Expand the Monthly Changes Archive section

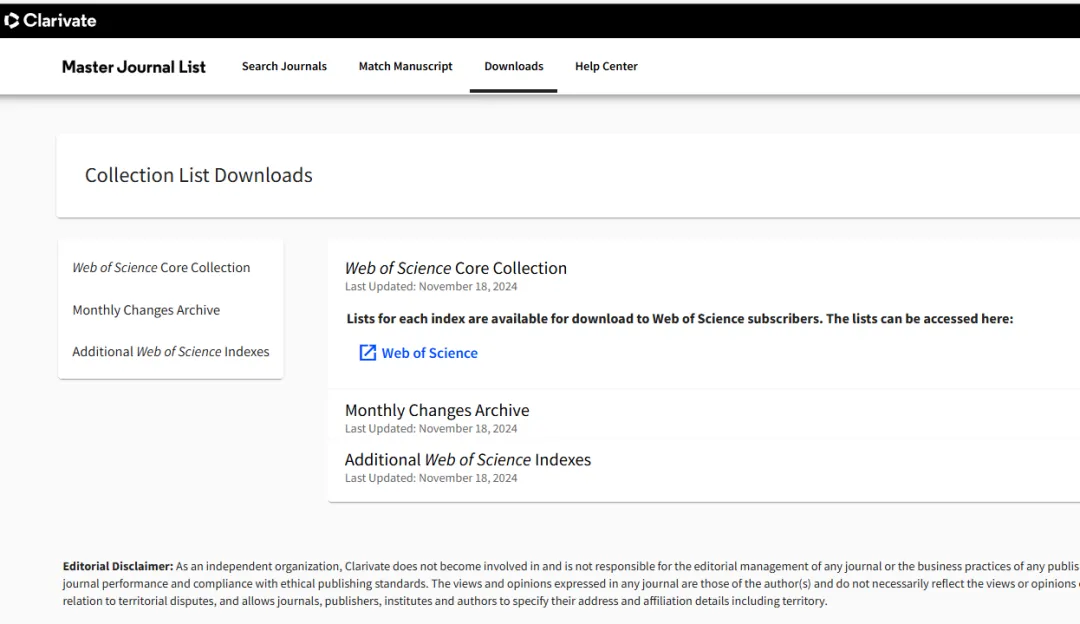437,410
